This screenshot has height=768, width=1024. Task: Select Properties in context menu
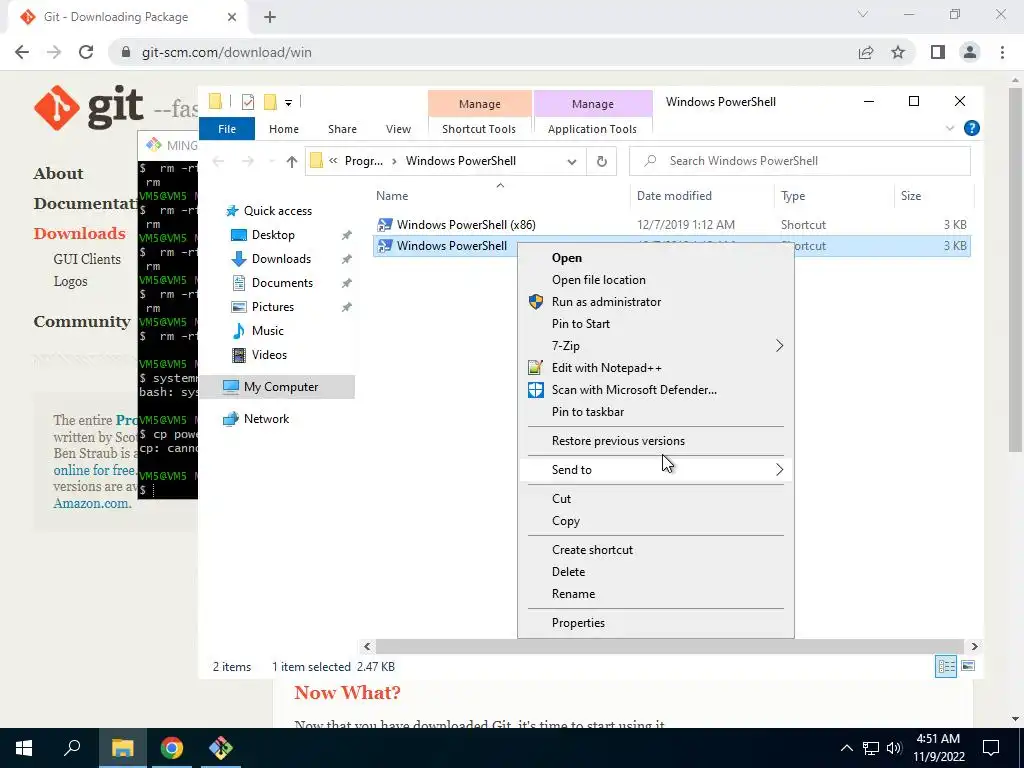click(578, 623)
